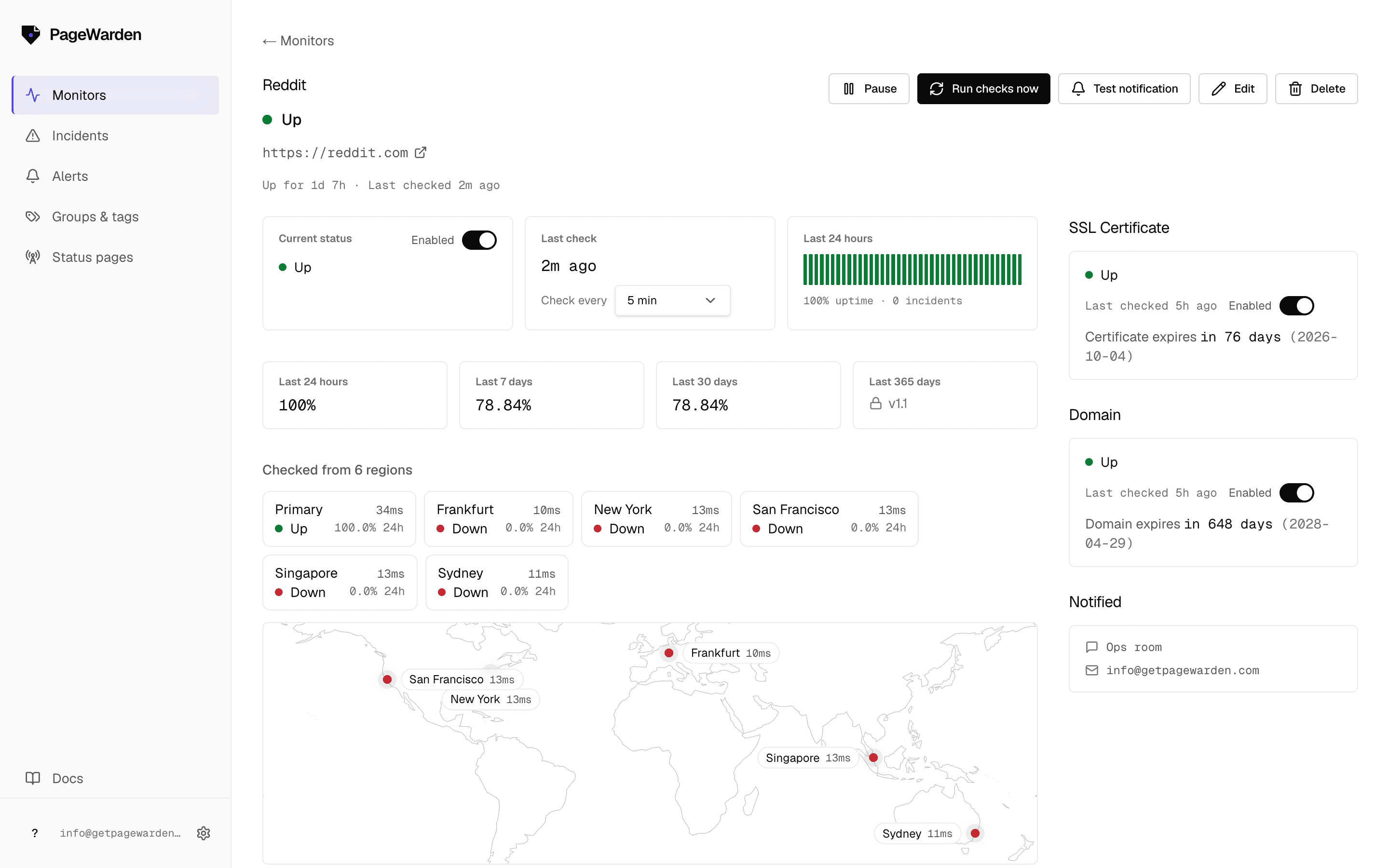Click '100% uptime · 0 incidents' text
Image resolution: width=1389 pixels, height=868 pixels.
pyautogui.click(x=882, y=300)
